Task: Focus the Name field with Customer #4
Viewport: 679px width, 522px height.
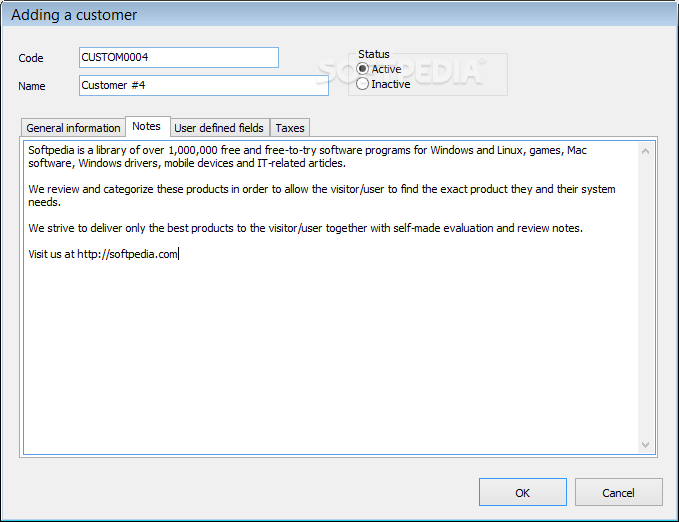Action: [x=203, y=85]
